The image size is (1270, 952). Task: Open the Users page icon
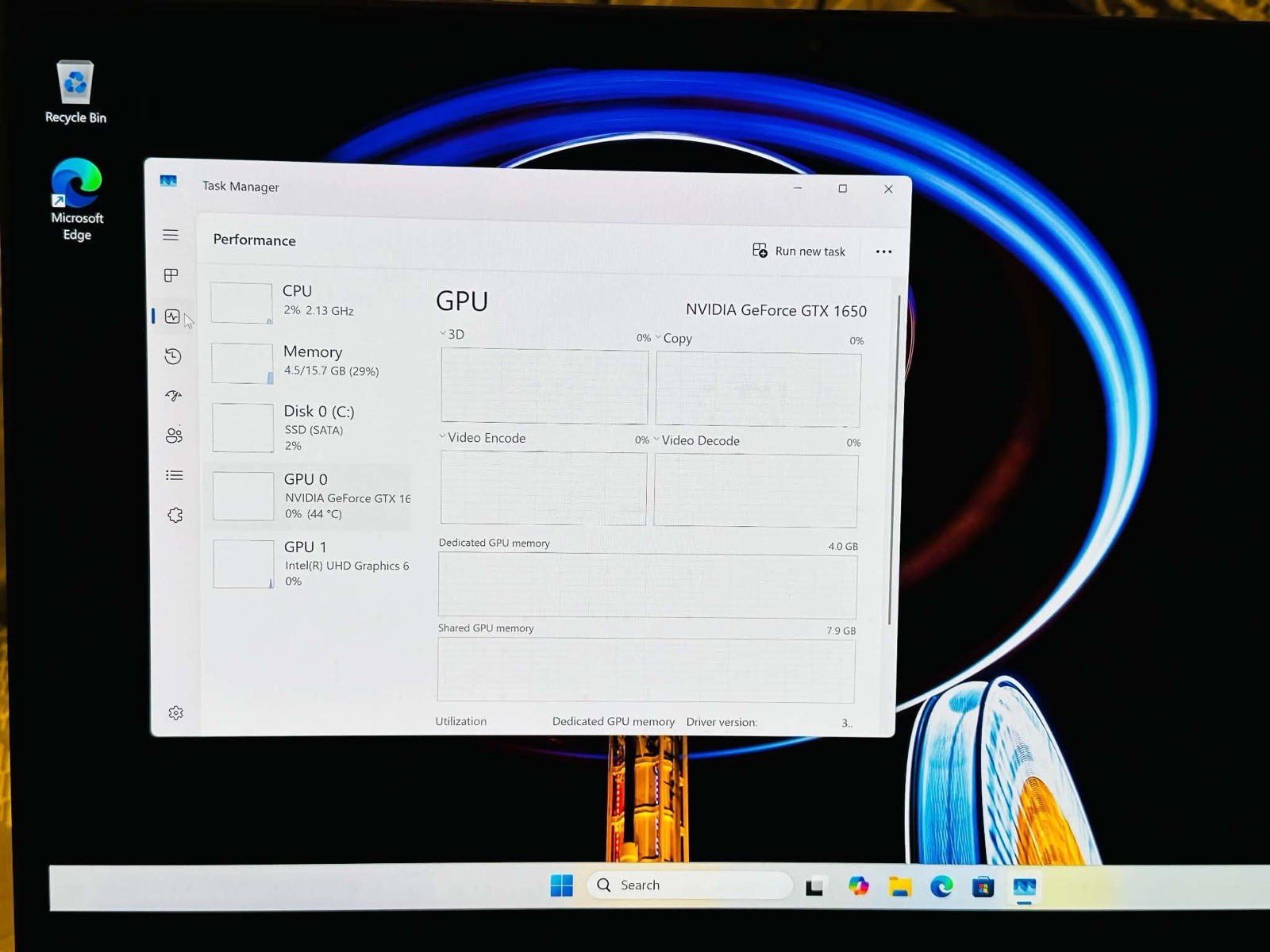click(174, 436)
